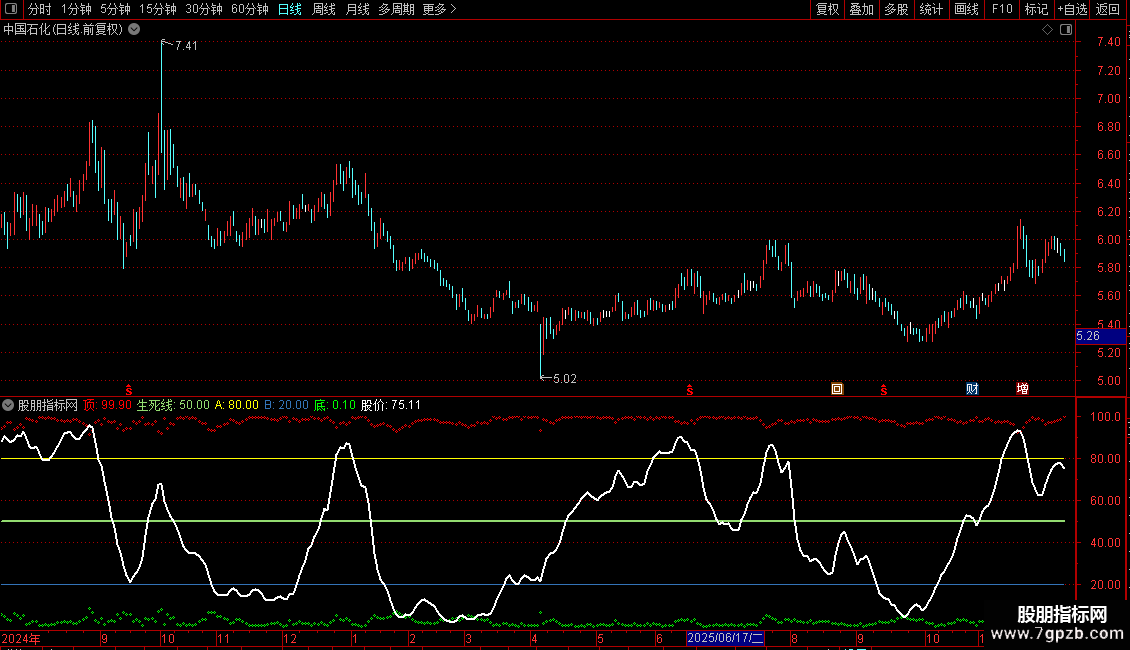
Task: Switch to 5分钟 period
Action: (x=115, y=9)
